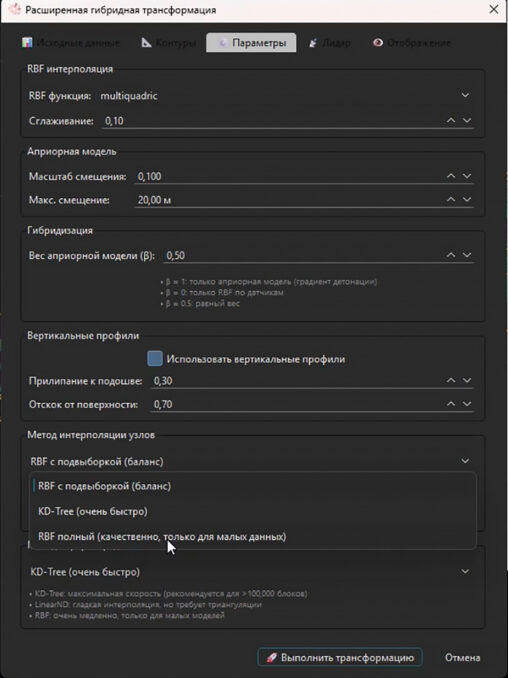Switch to the Отображение tab
508x678 pixels.
[x=412, y=43]
